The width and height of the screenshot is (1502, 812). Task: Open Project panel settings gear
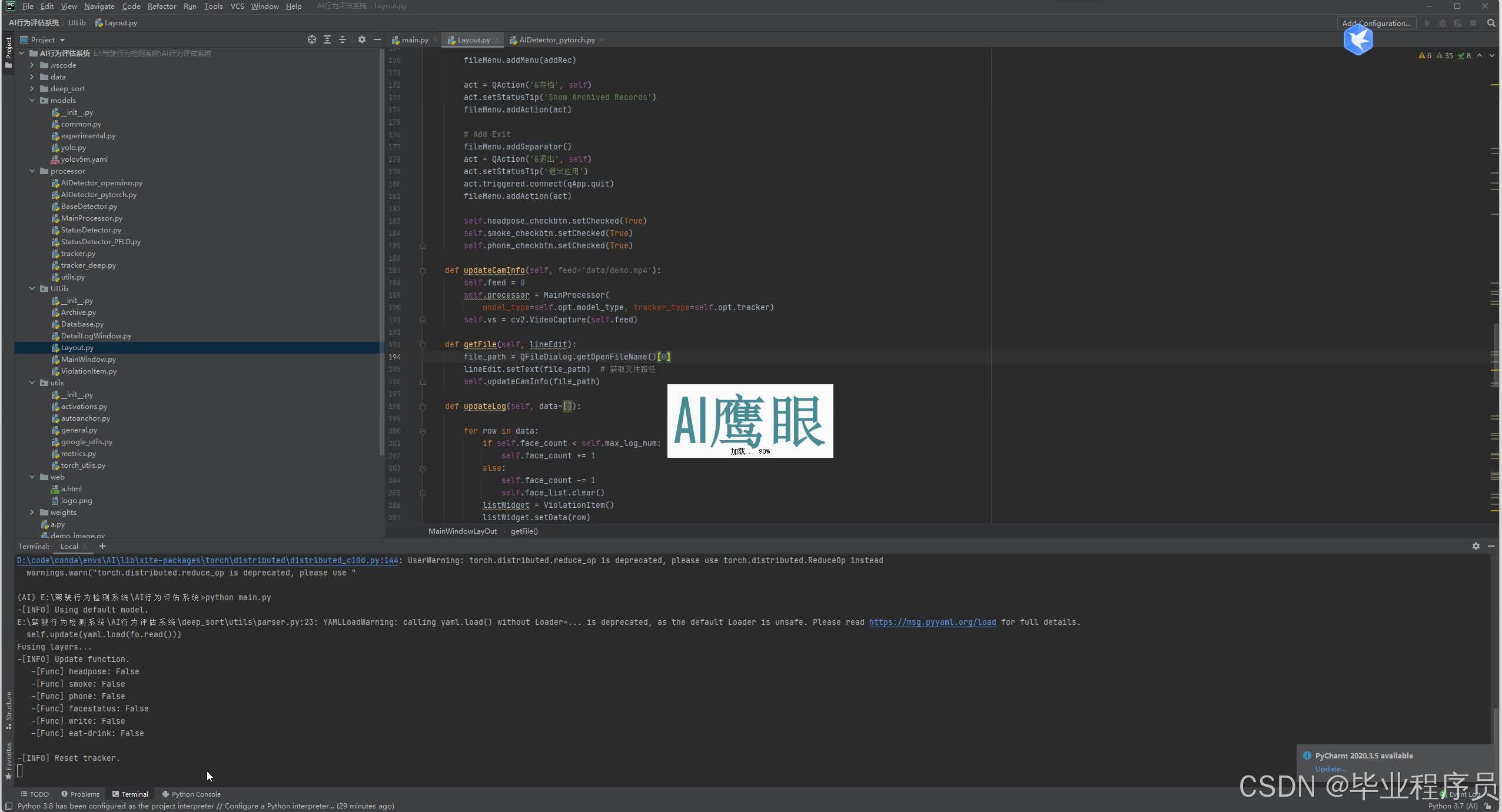click(361, 39)
